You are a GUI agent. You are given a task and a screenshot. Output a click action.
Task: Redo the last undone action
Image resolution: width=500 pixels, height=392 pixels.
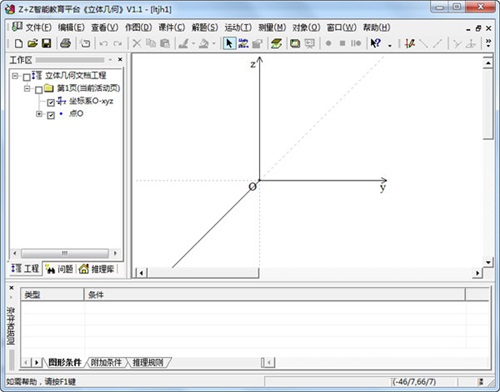[117, 43]
